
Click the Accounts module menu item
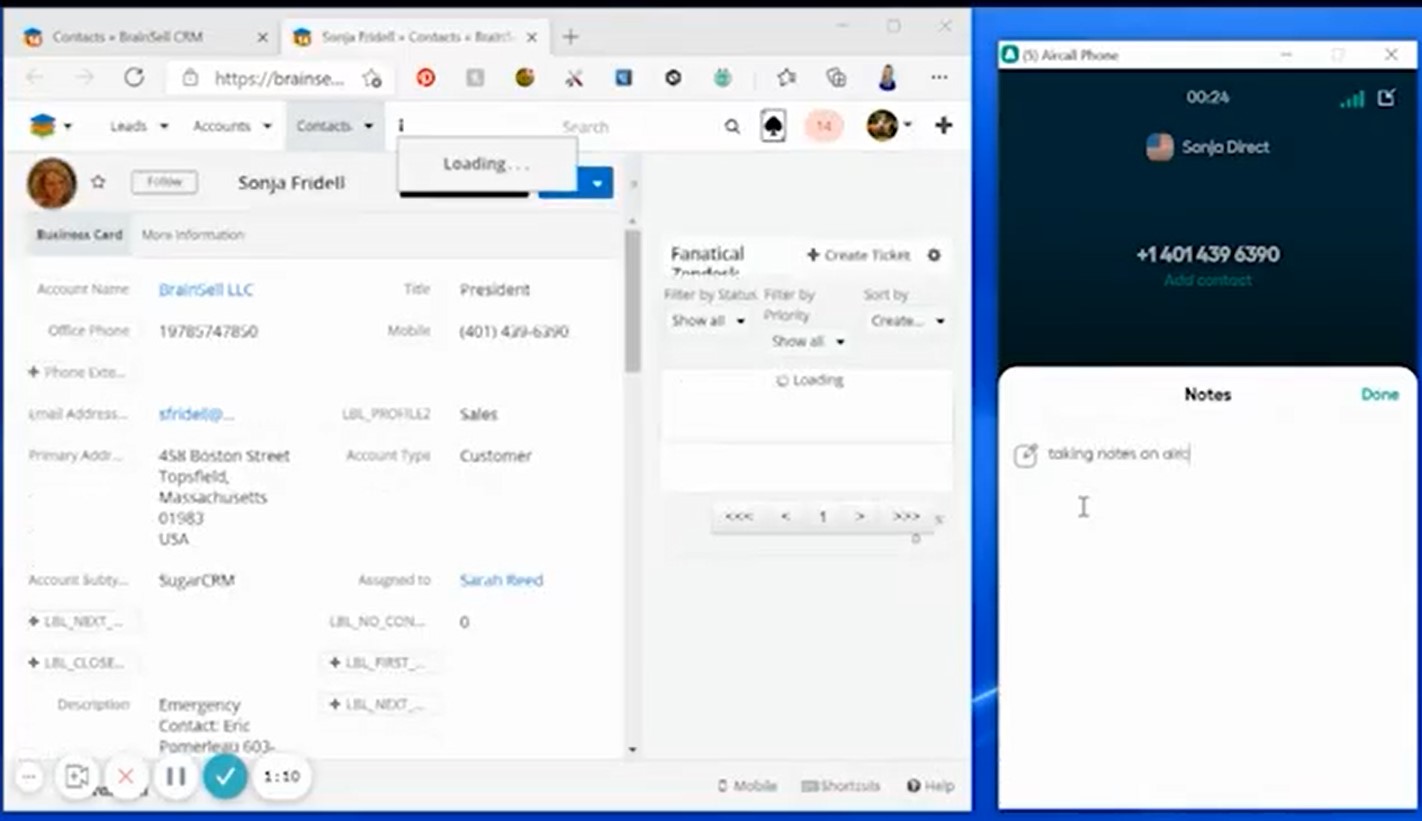coord(222,126)
